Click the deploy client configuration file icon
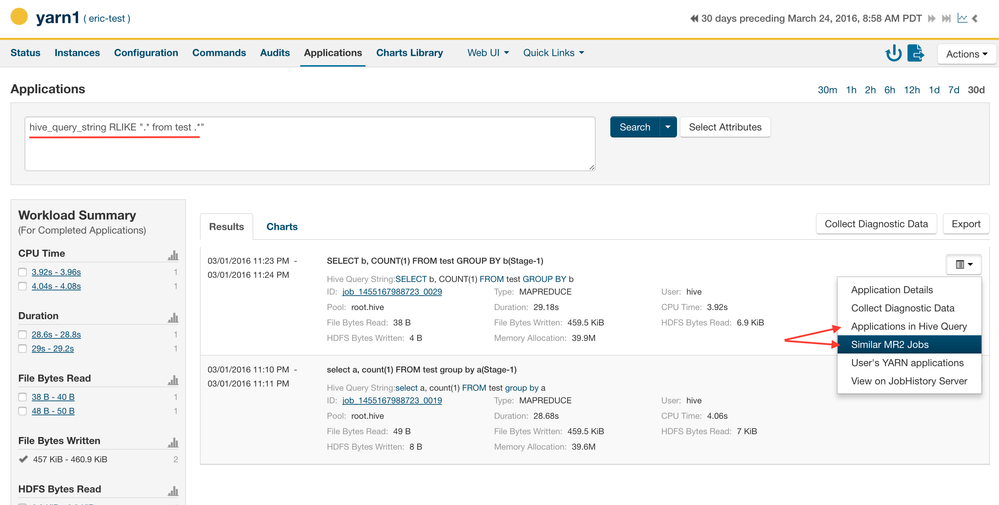Viewport: 999px width, 505px height. click(x=916, y=53)
